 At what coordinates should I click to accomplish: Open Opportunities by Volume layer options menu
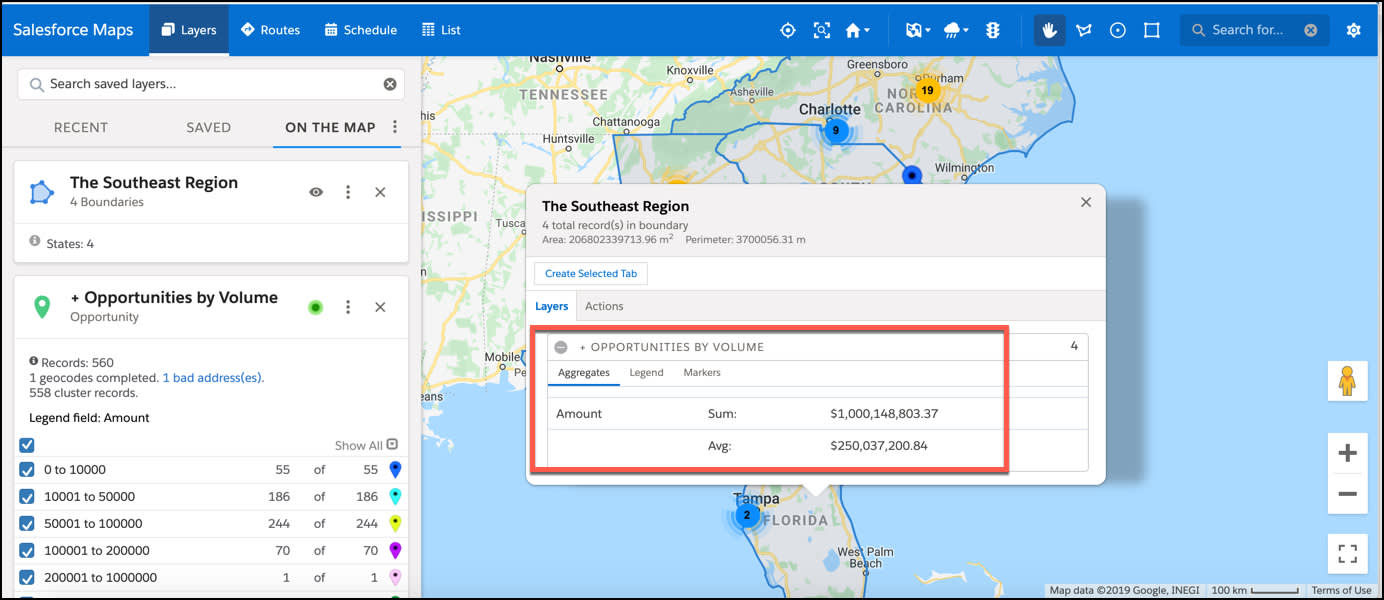pos(348,307)
